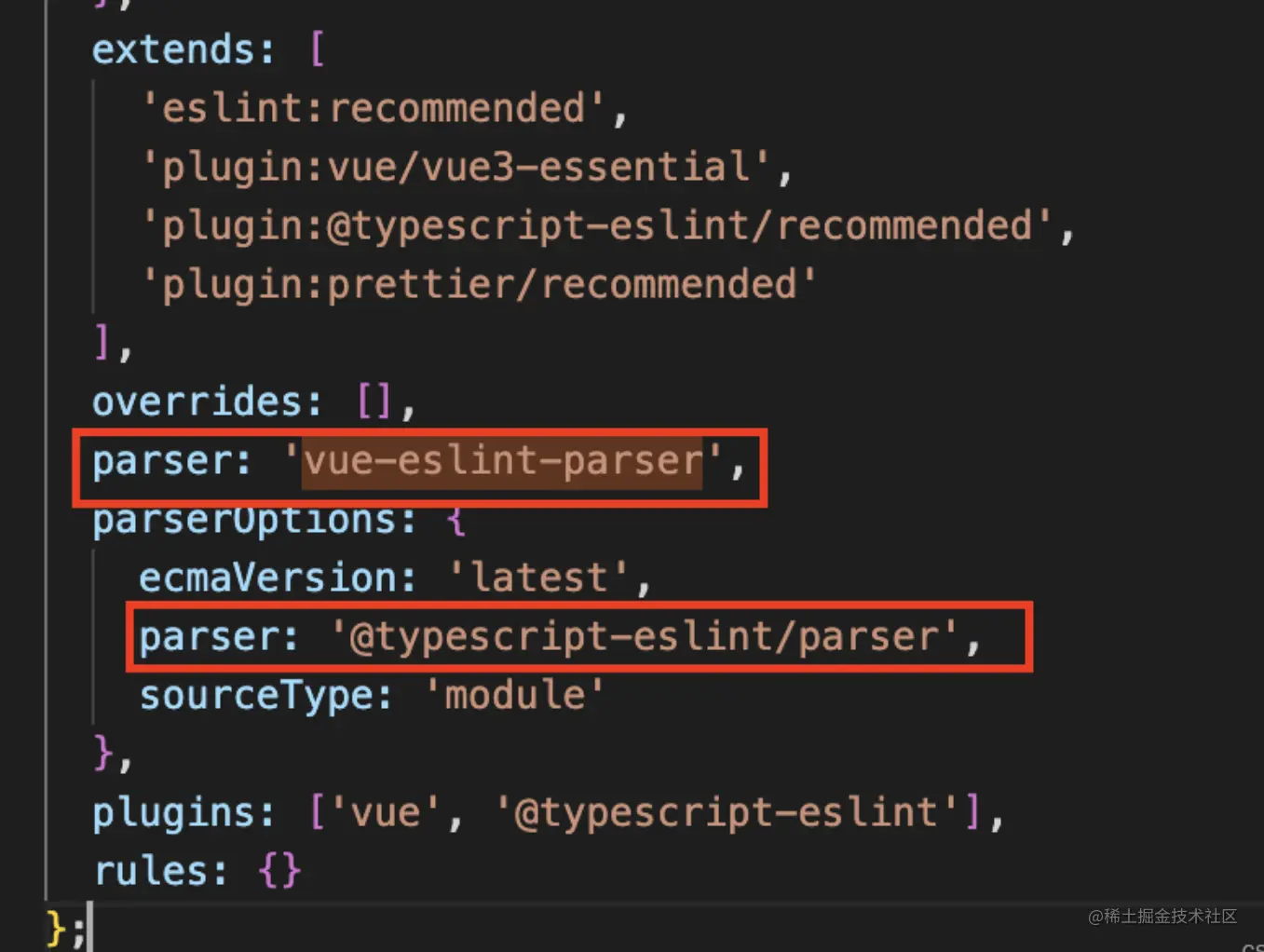Image resolution: width=1264 pixels, height=952 pixels.
Task: Click the extends property name
Action: pyautogui.click(x=173, y=49)
